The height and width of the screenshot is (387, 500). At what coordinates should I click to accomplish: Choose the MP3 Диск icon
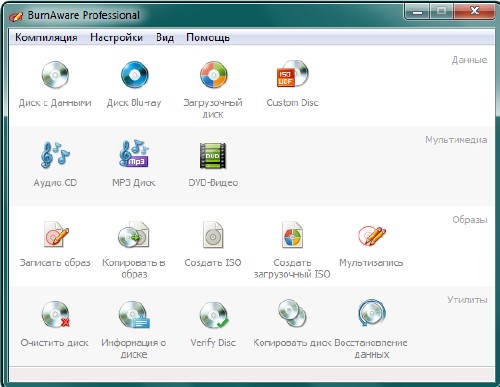click(x=134, y=154)
